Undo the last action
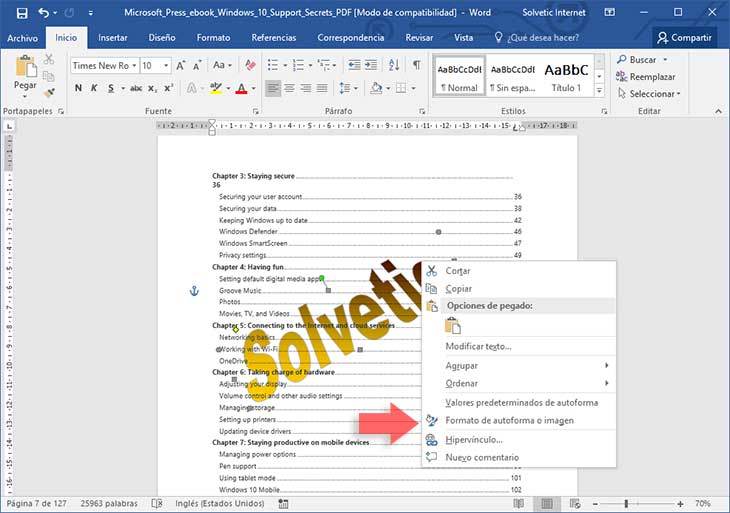Image resolution: width=730 pixels, height=513 pixels. [44, 13]
